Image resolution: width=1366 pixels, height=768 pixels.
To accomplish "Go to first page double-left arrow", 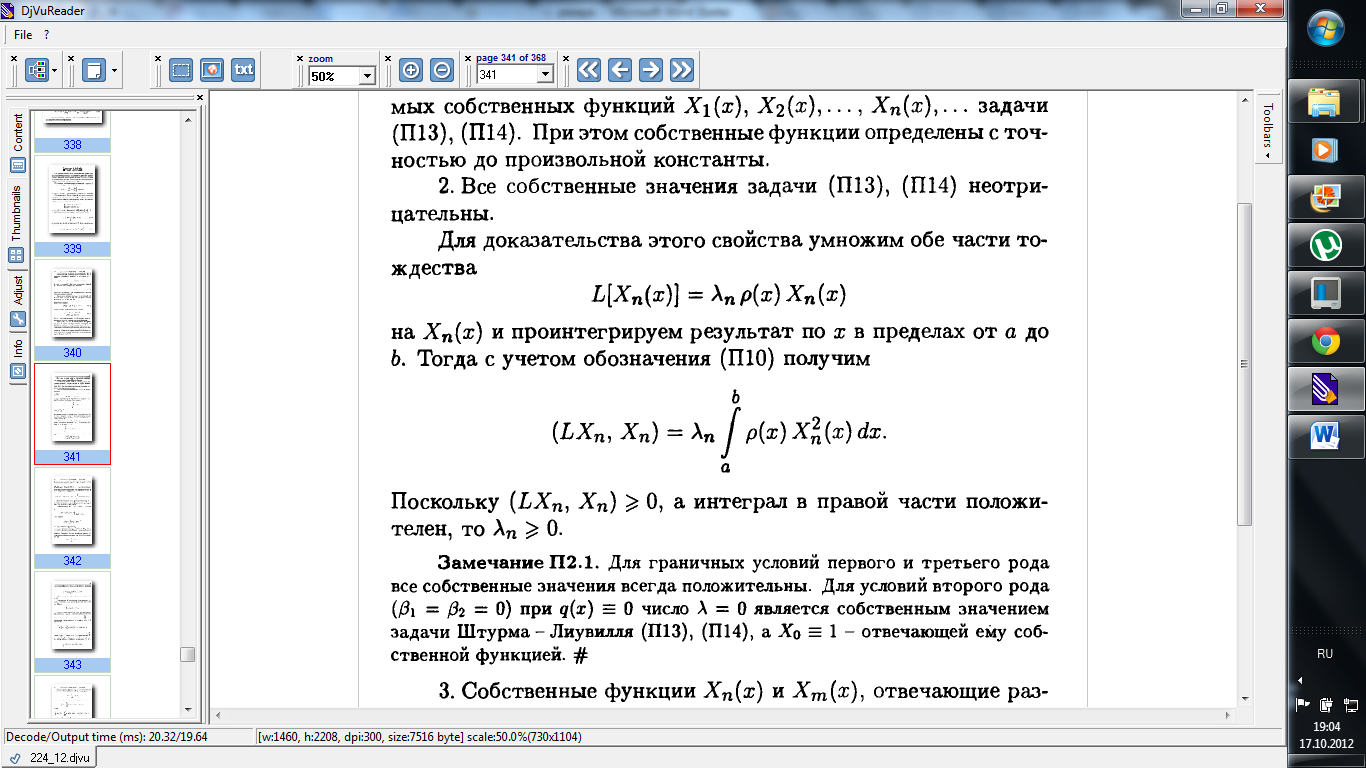I will pos(589,69).
